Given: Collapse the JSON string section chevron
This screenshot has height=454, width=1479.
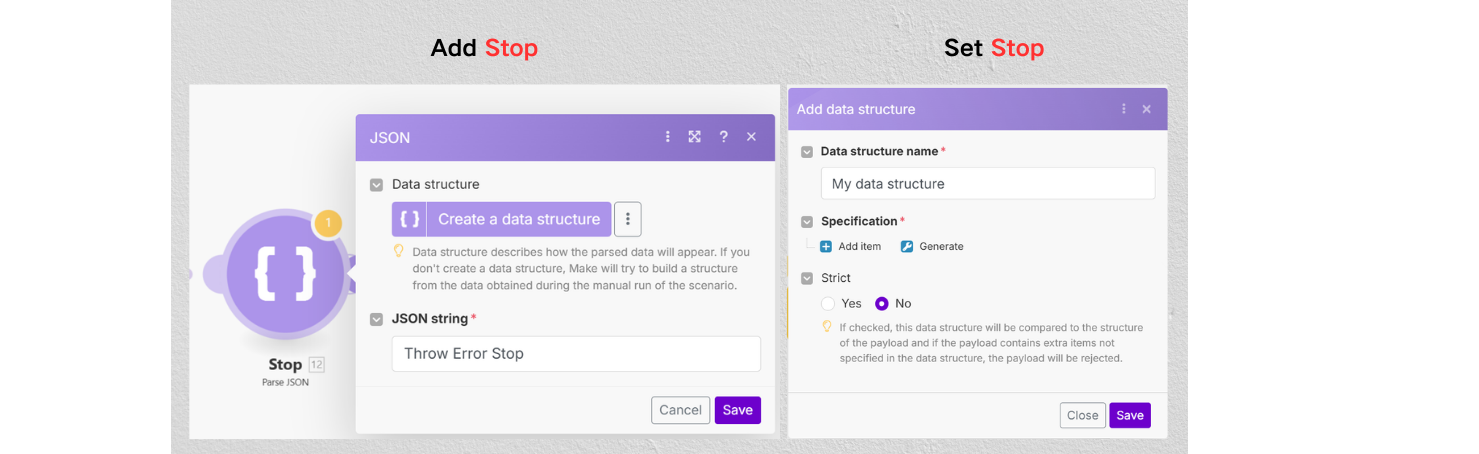Looking at the screenshot, I should (376, 319).
